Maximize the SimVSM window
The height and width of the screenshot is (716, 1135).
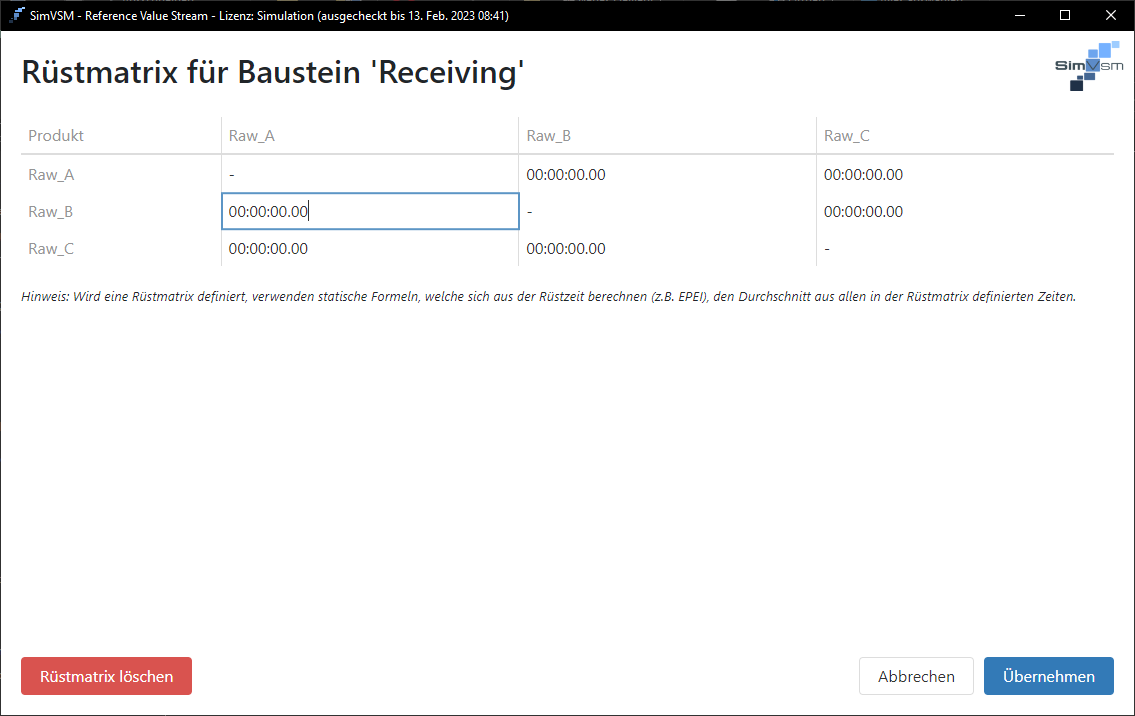tap(1065, 15)
